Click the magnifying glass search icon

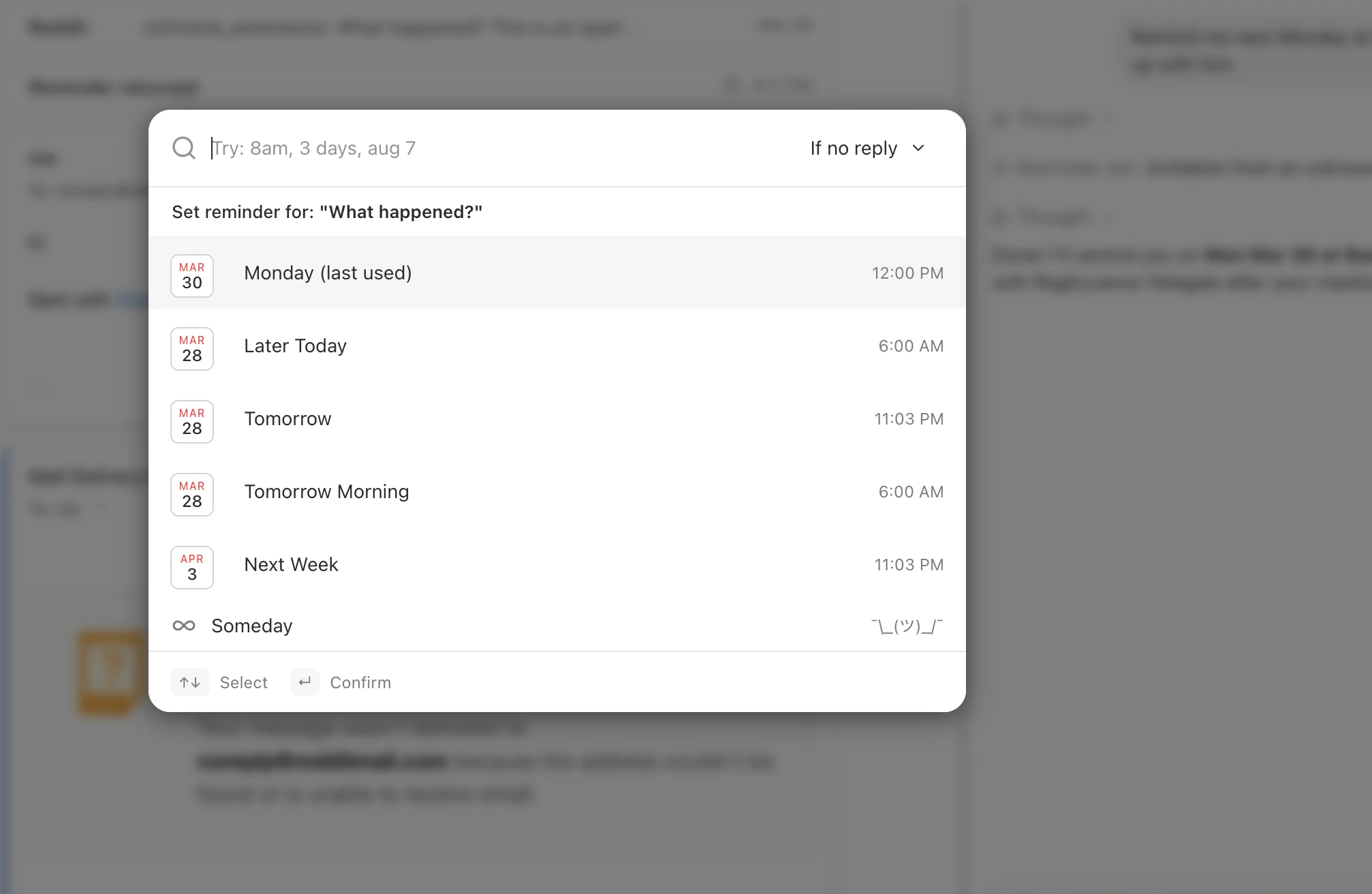184,148
